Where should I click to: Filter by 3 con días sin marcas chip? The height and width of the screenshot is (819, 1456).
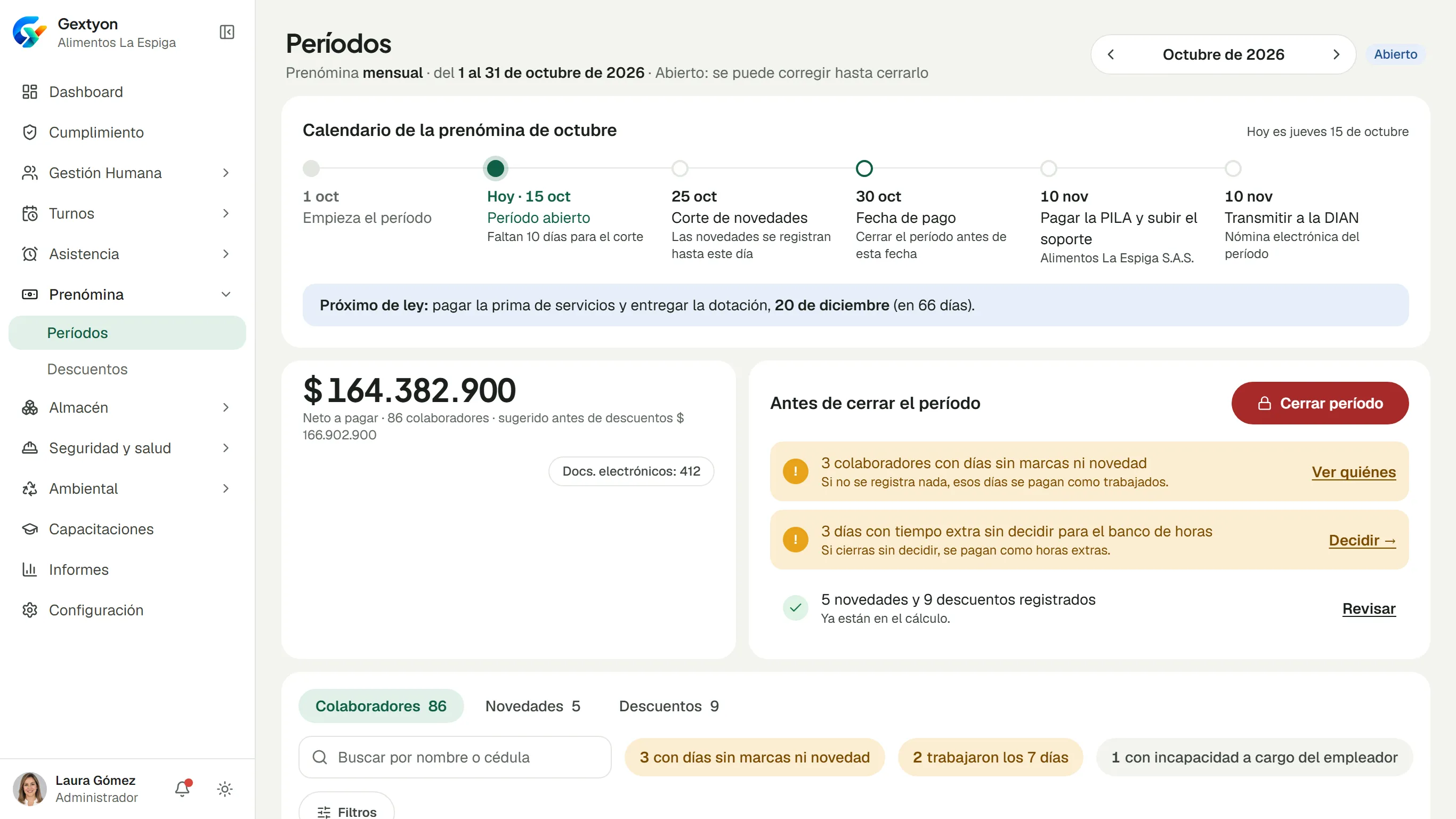point(755,757)
